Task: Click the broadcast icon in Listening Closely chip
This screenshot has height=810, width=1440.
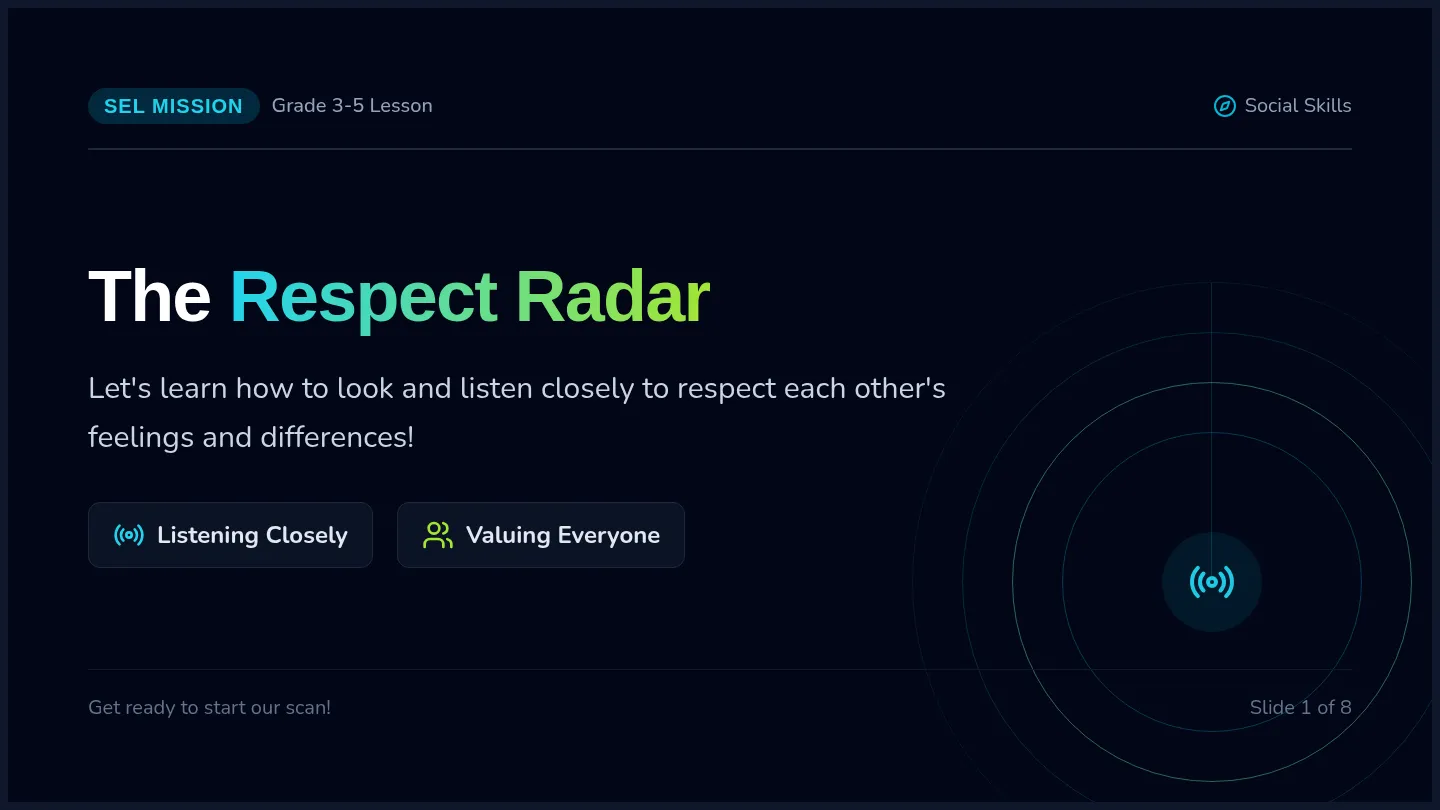Action: pos(129,535)
